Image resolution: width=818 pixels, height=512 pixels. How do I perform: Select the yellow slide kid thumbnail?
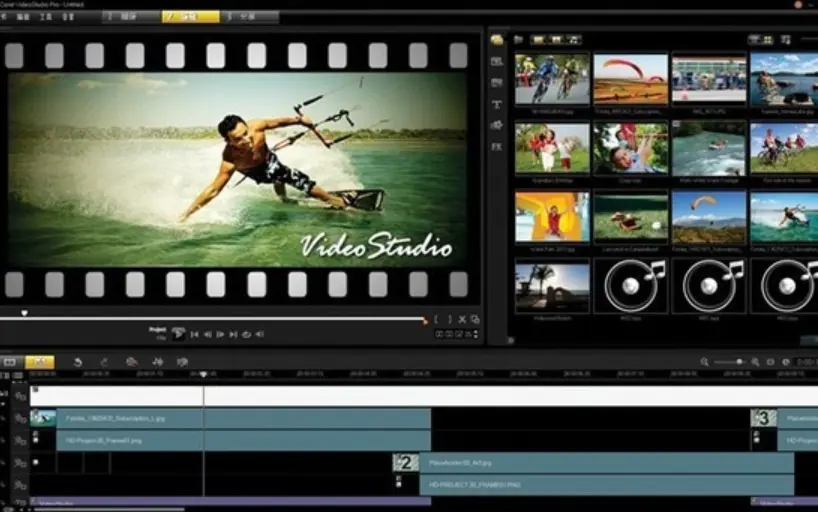pyautogui.click(x=552, y=217)
